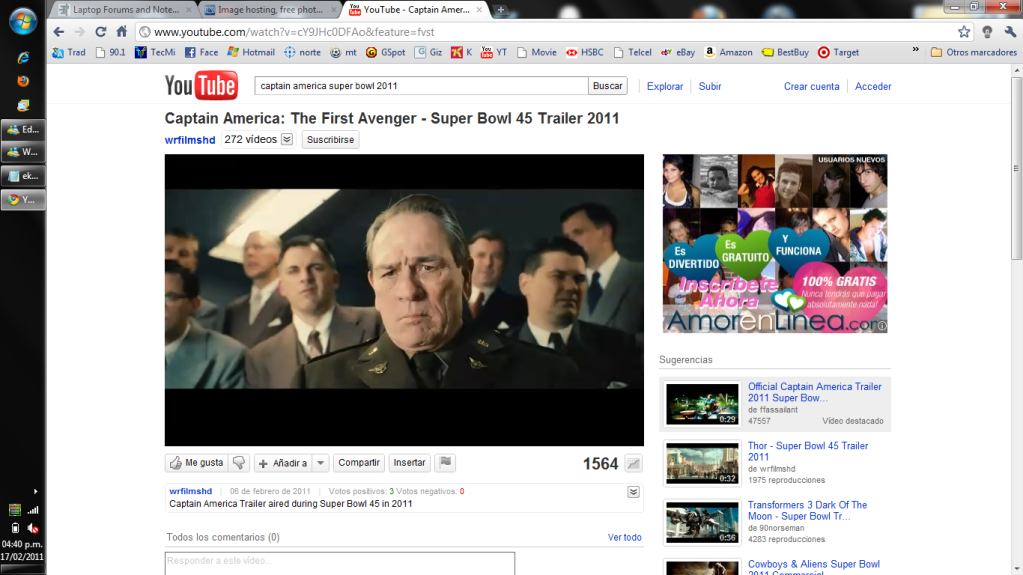Open the Subir menu link
Viewport: 1023px width, 575px height.
pyautogui.click(x=710, y=86)
